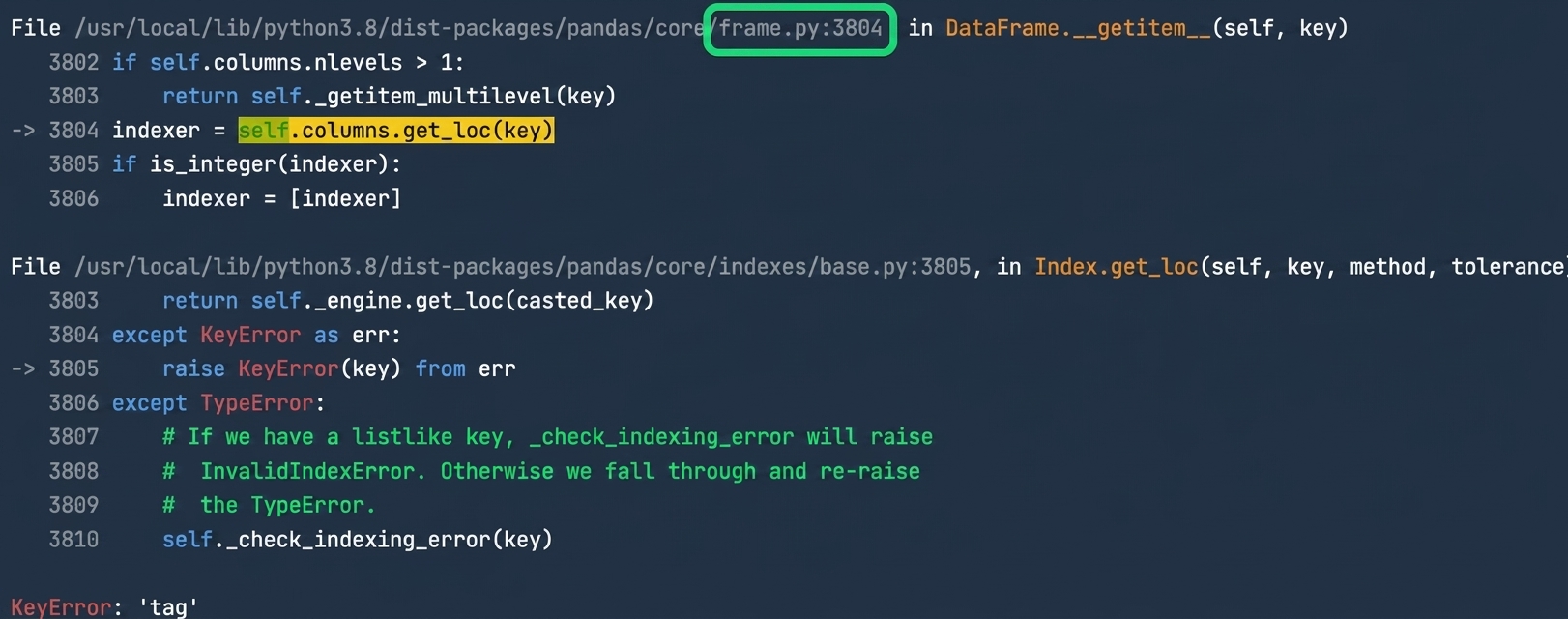Select the KeyError: 'tag' error message
This screenshot has height=619, width=1568.
pyautogui.click(x=104, y=606)
